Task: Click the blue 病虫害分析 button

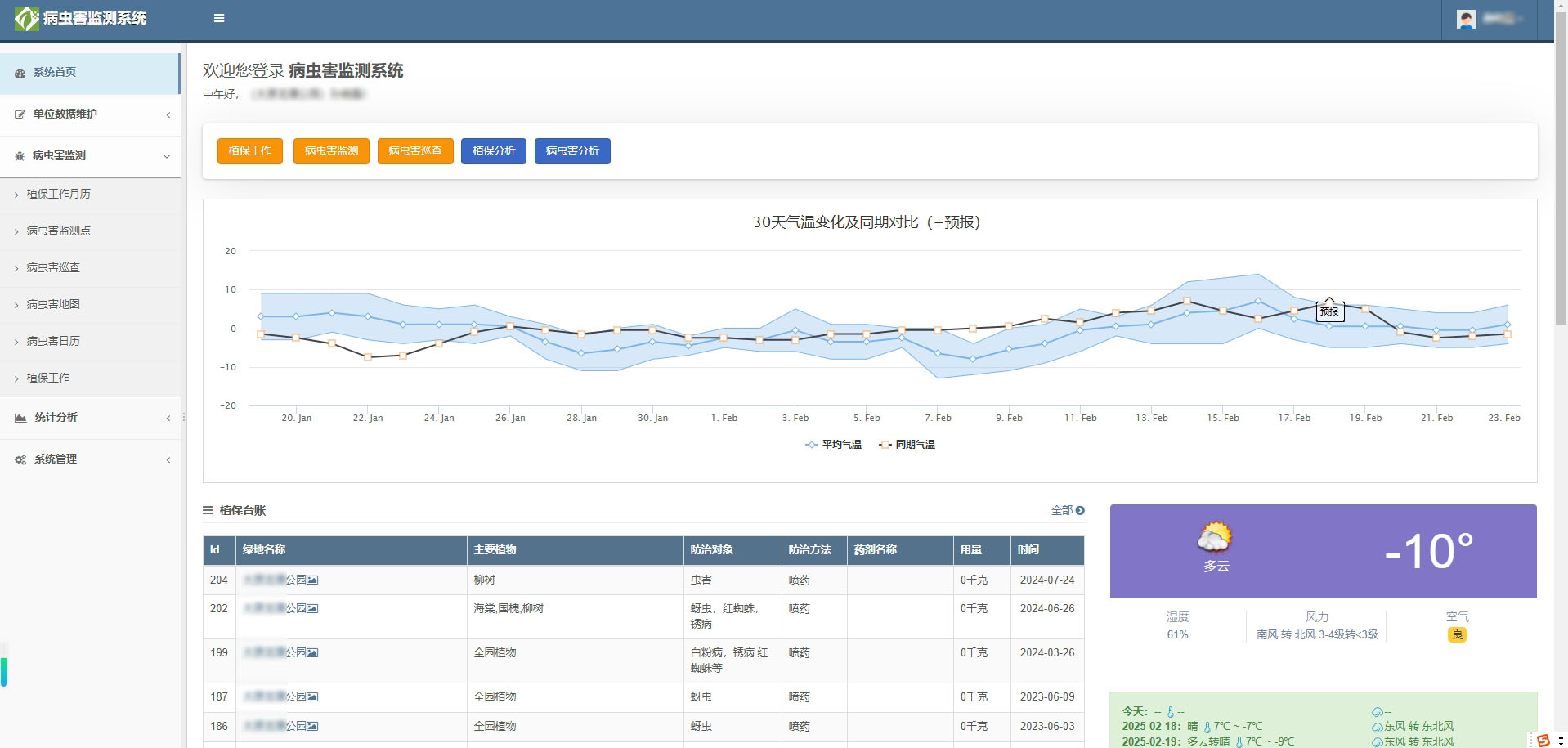Action: (572, 150)
